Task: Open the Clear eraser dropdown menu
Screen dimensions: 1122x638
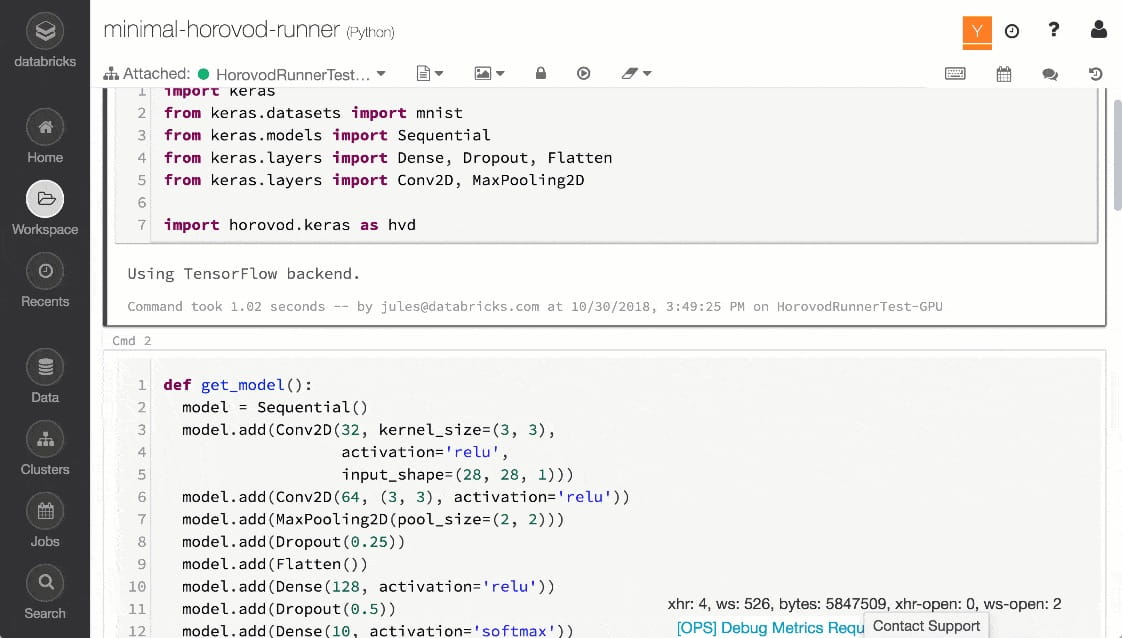Action: 636,73
